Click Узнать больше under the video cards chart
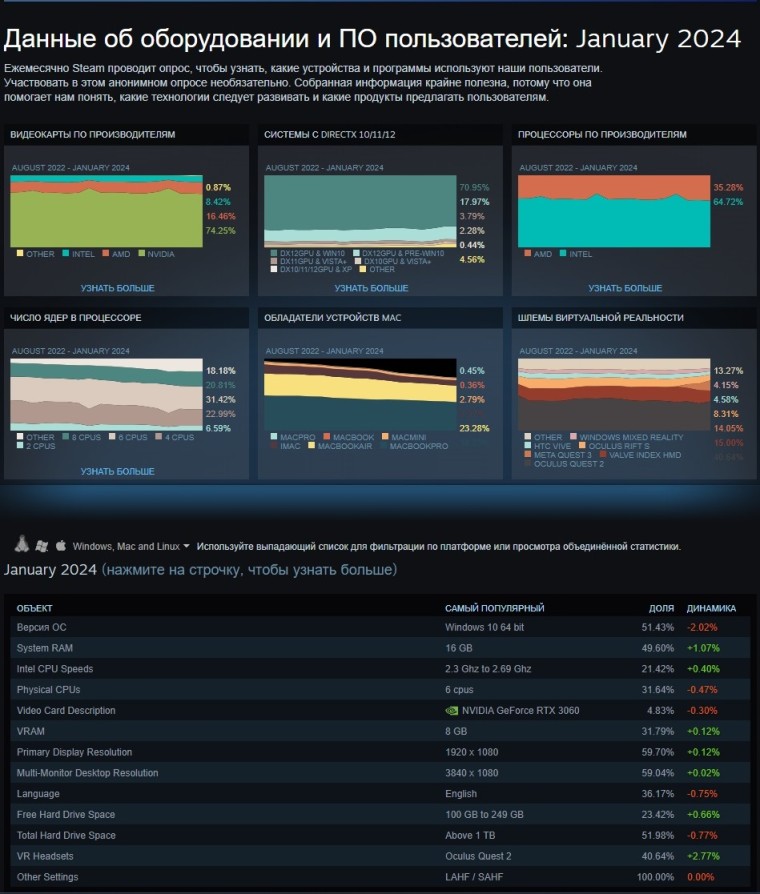The height and width of the screenshot is (894, 760). [x=117, y=288]
